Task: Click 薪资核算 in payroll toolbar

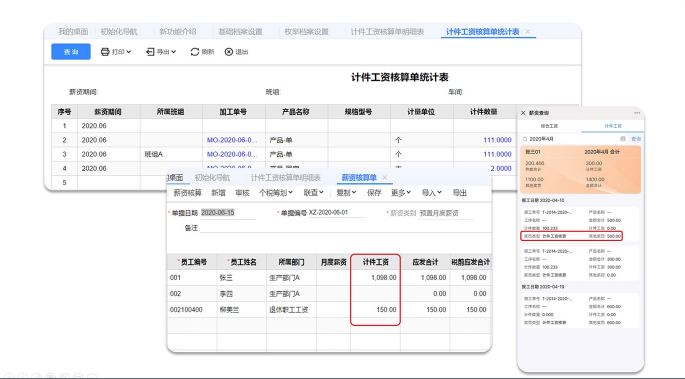Action: pos(187,193)
